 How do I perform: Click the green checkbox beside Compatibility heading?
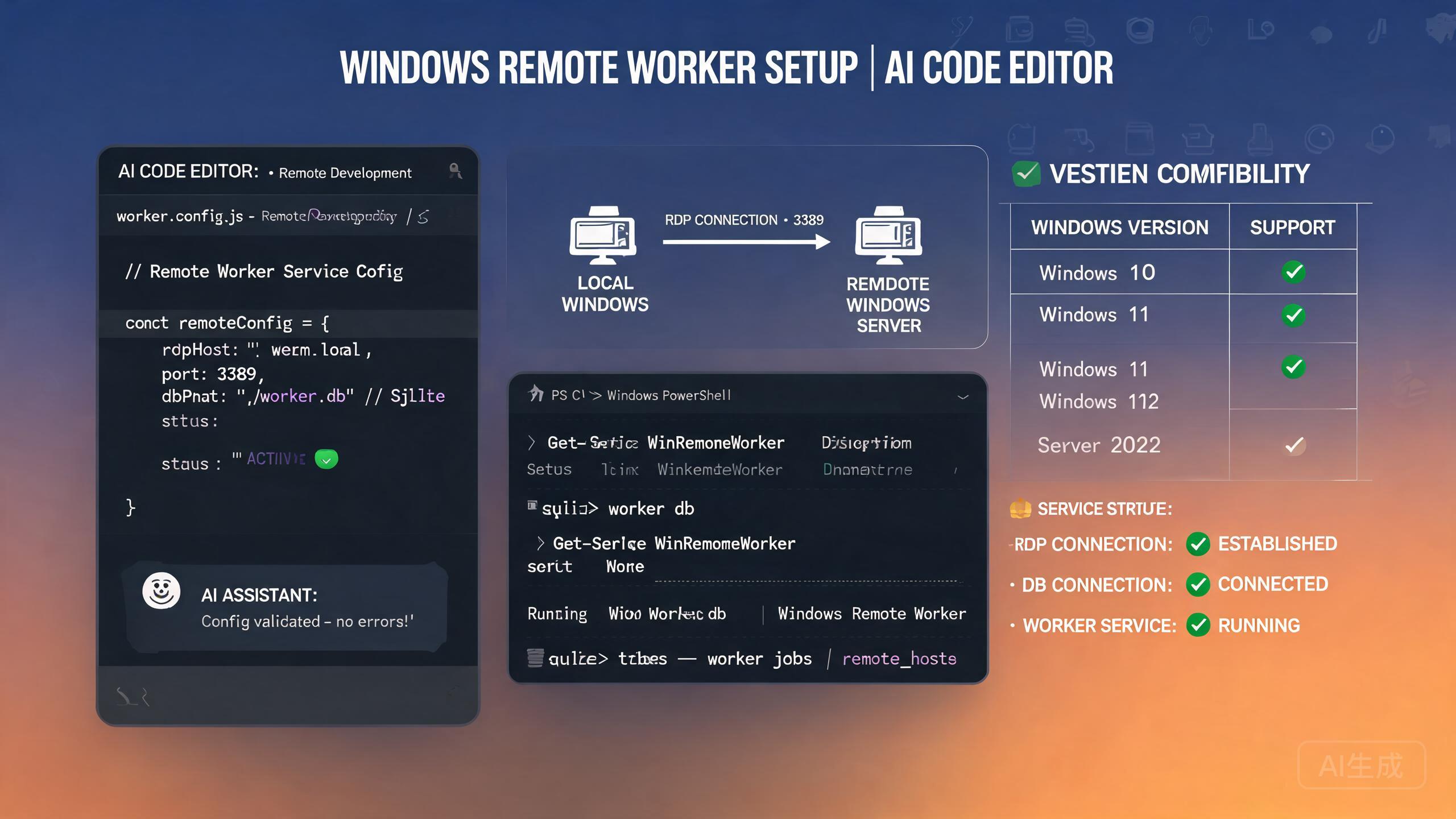(x=1027, y=174)
